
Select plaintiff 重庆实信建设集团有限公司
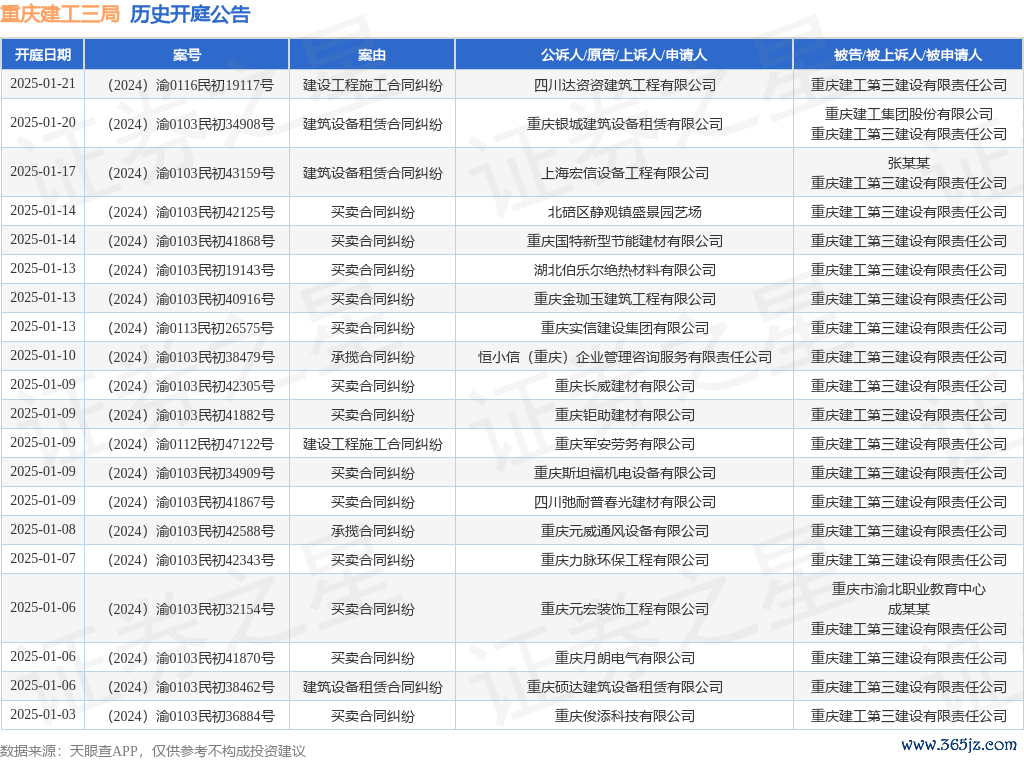click(624, 328)
